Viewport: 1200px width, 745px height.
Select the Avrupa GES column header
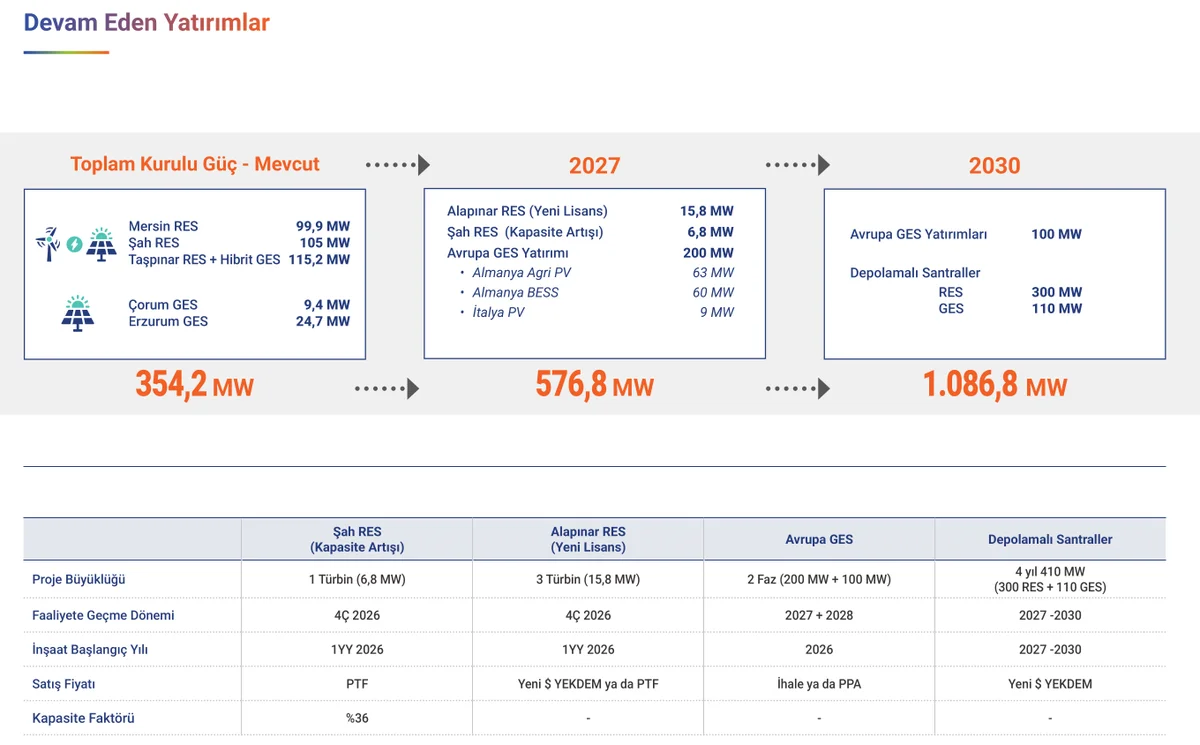pos(819,539)
